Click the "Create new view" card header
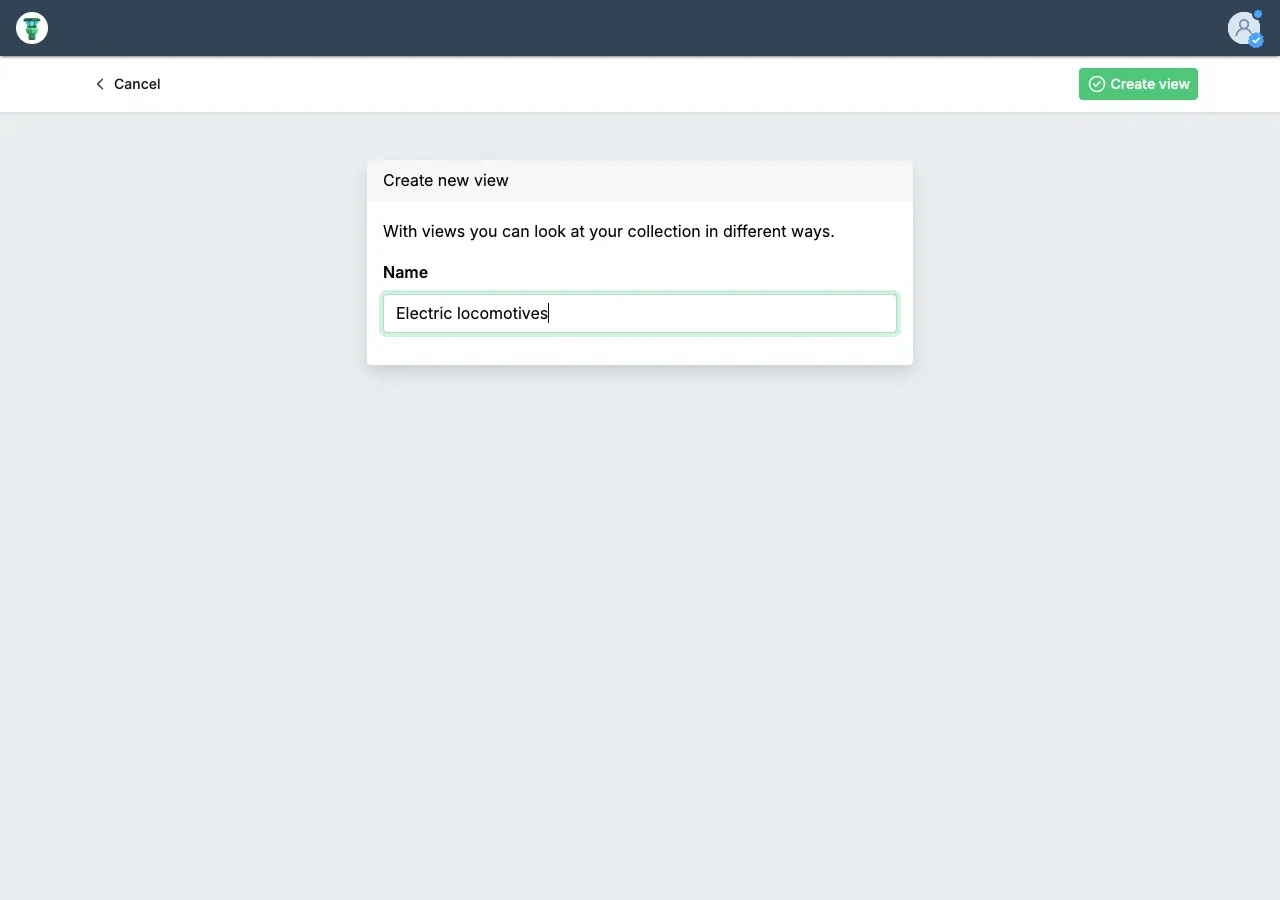Screen dimensions: 1280x900 [640, 181]
